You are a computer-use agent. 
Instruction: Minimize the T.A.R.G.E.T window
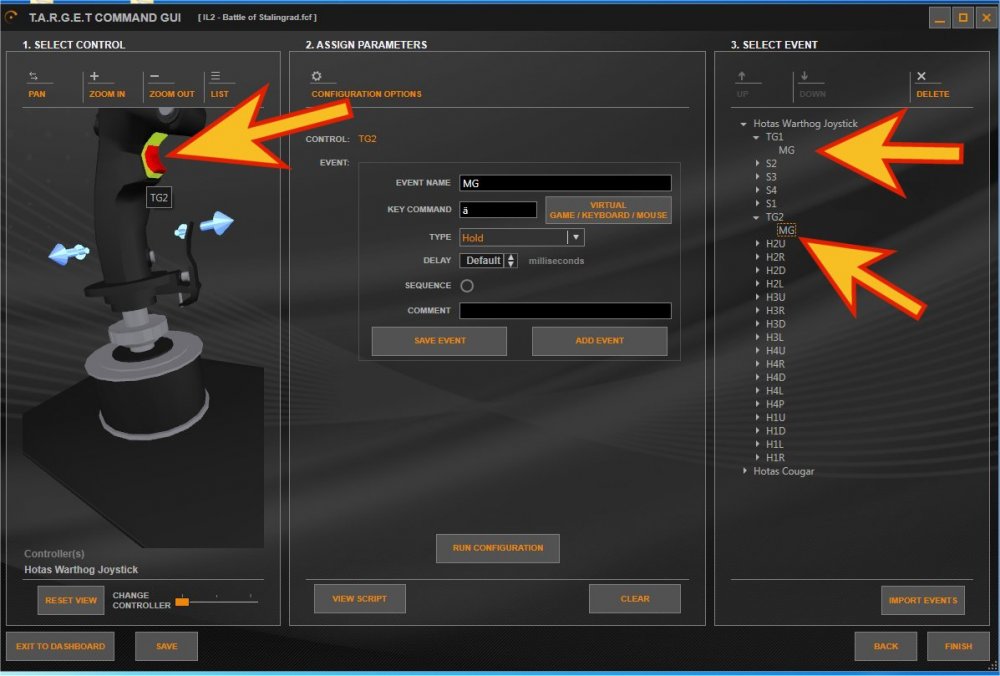[939, 18]
